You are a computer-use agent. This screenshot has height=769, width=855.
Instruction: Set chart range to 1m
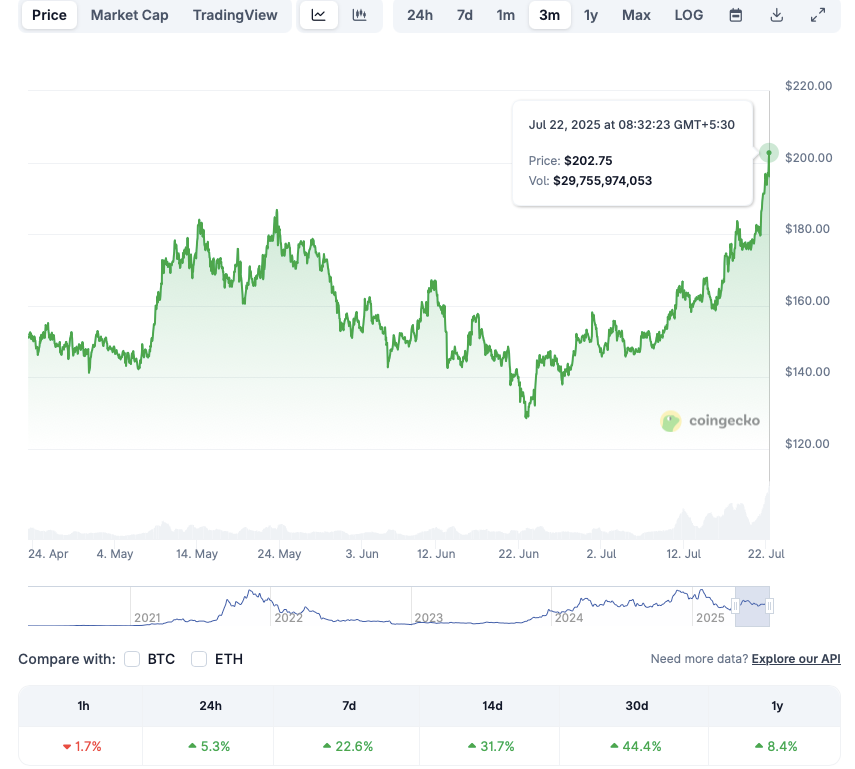coord(505,15)
